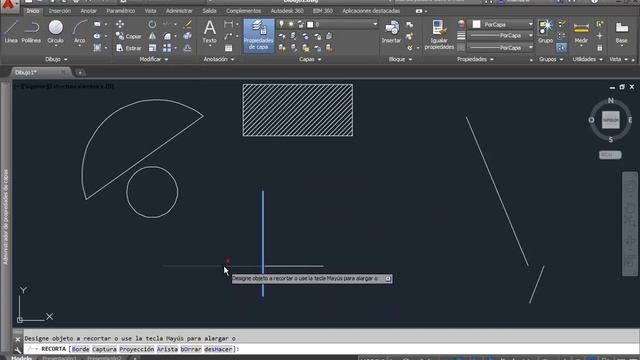Open the Salida ribbon tab
The height and width of the screenshot is (360, 640).
click(x=209, y=11)
